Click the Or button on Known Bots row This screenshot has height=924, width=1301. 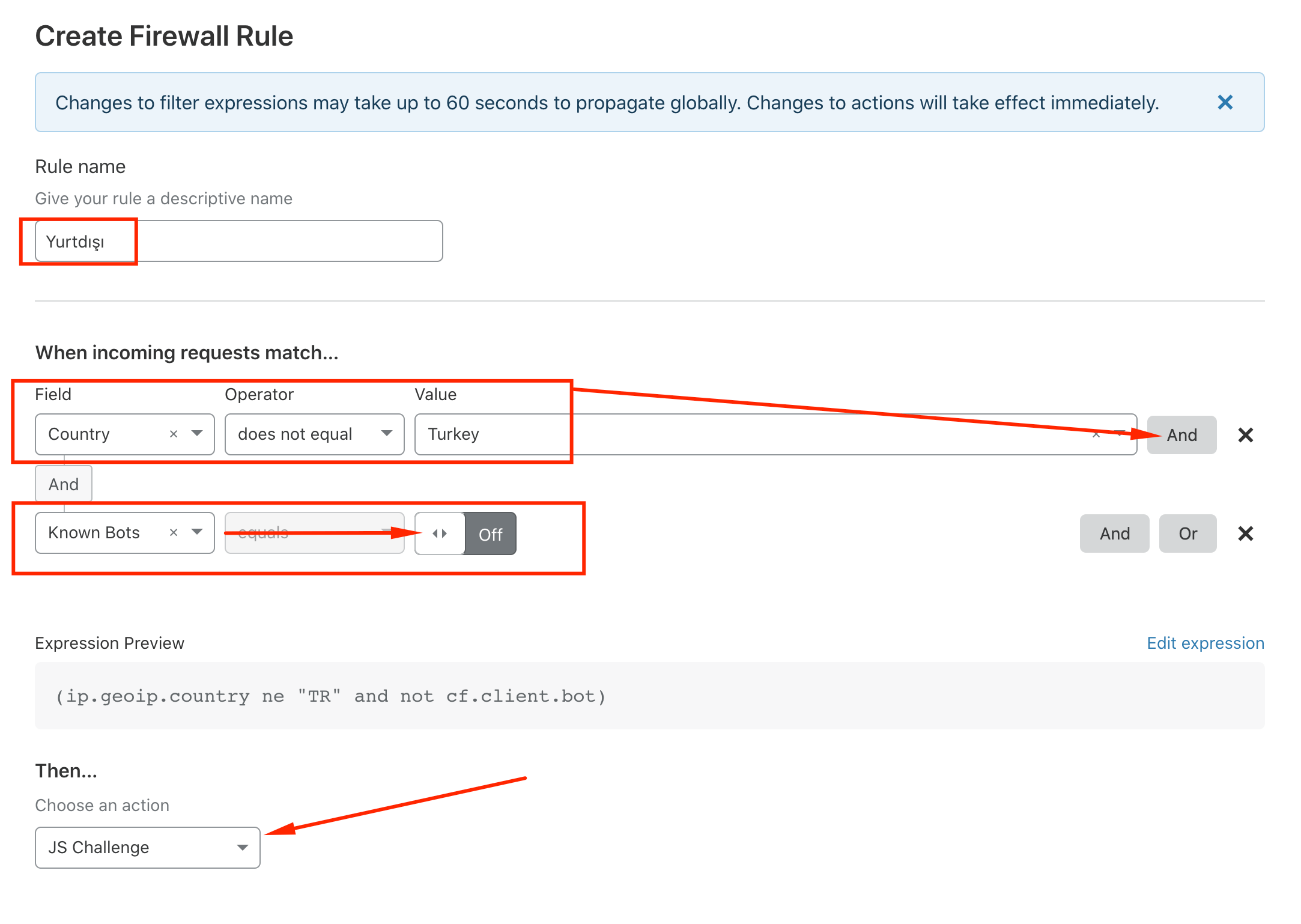click(x=1187, y=533)
